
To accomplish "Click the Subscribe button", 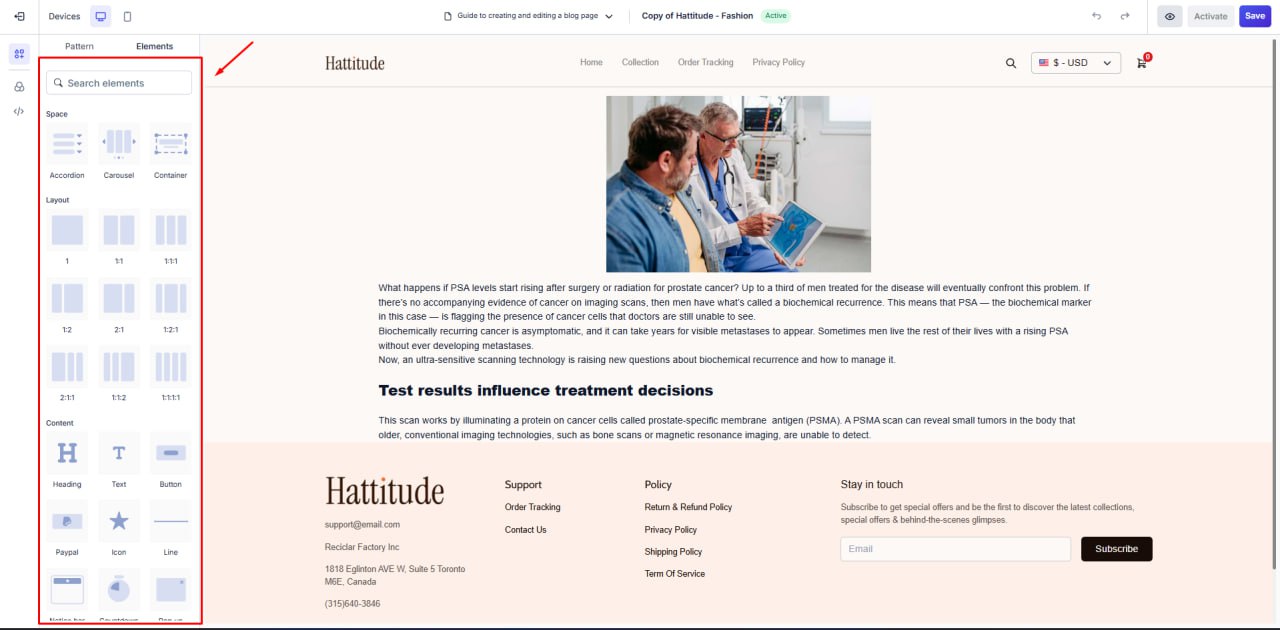I will 1116,549.
